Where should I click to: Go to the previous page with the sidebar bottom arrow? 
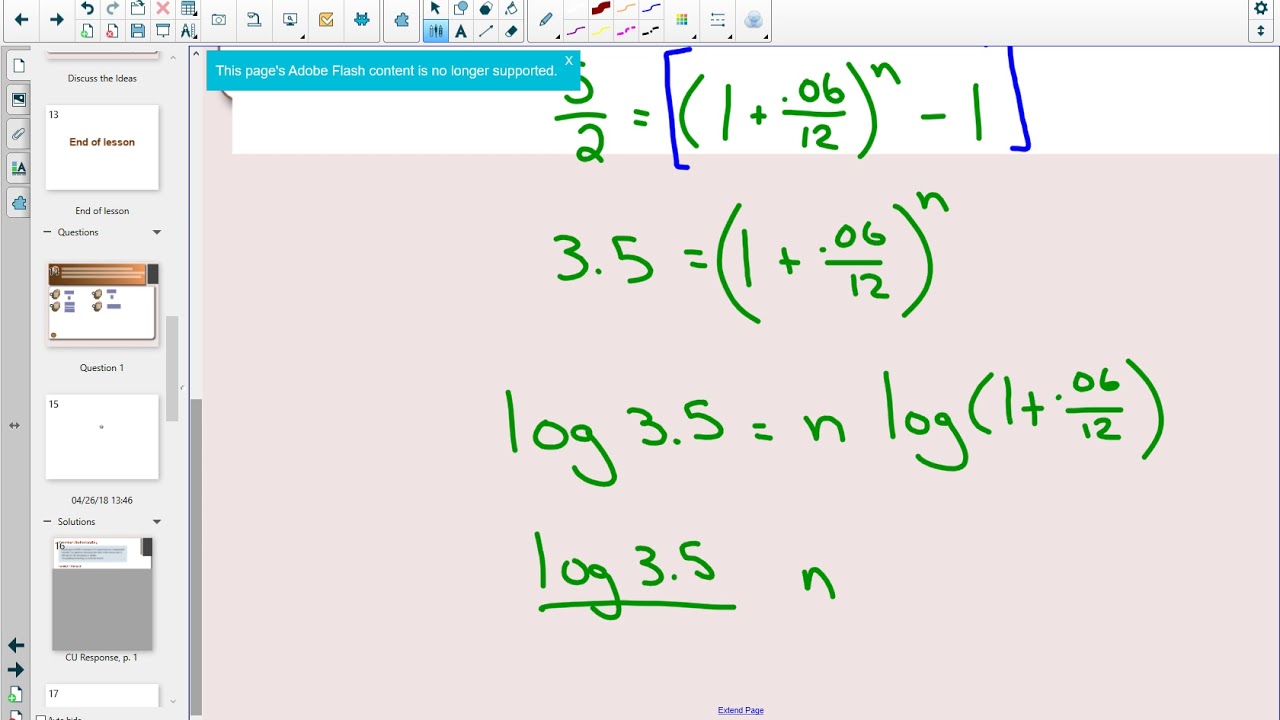pyautogui.click(x=15, y=645)
